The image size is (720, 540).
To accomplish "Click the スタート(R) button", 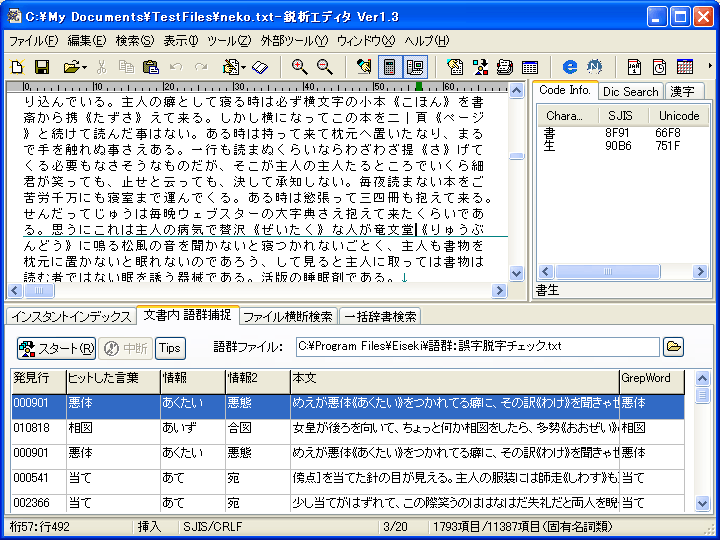I will click(56, 348).
